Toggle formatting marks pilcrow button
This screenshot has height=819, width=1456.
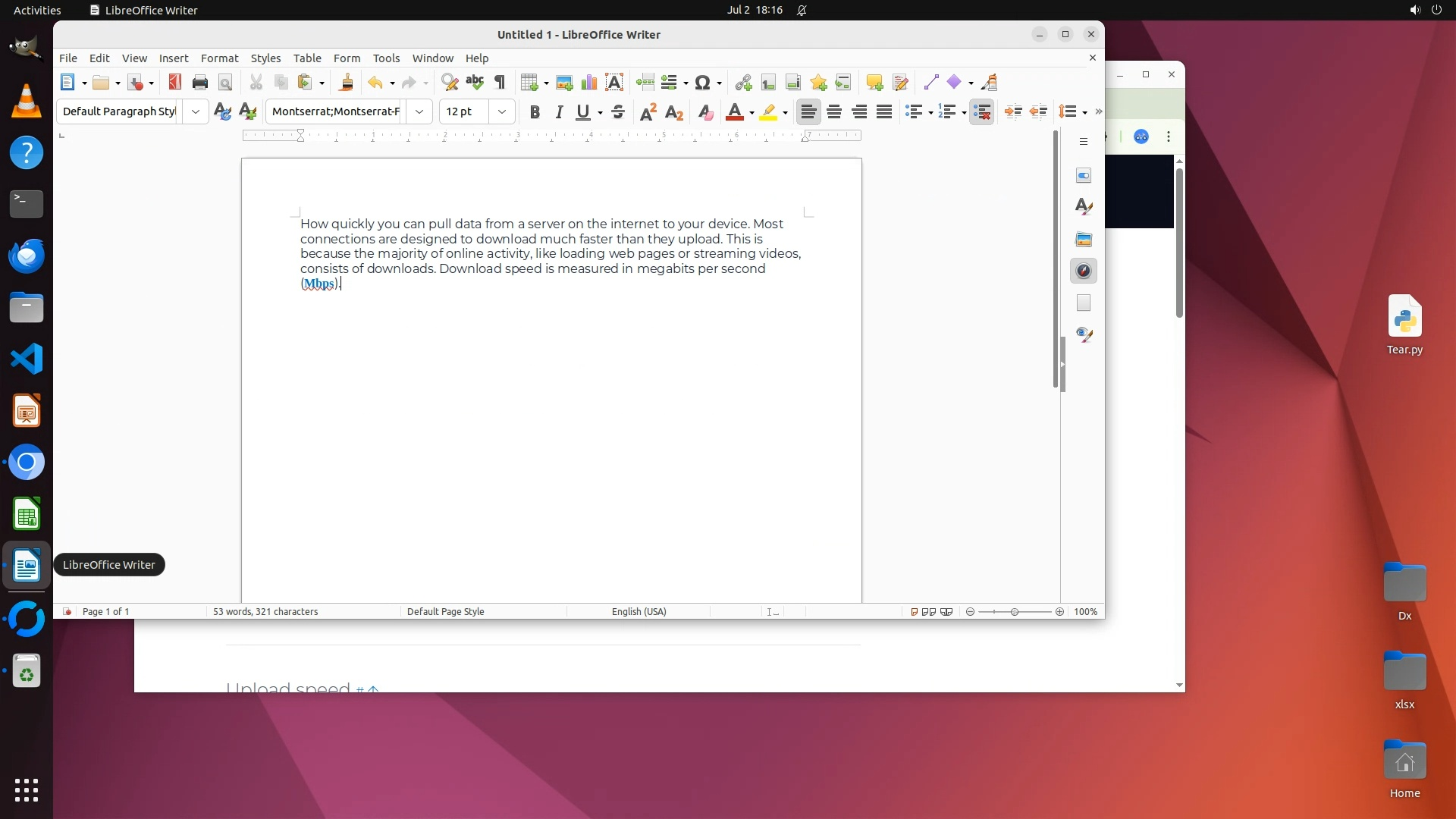coord(500,83)
